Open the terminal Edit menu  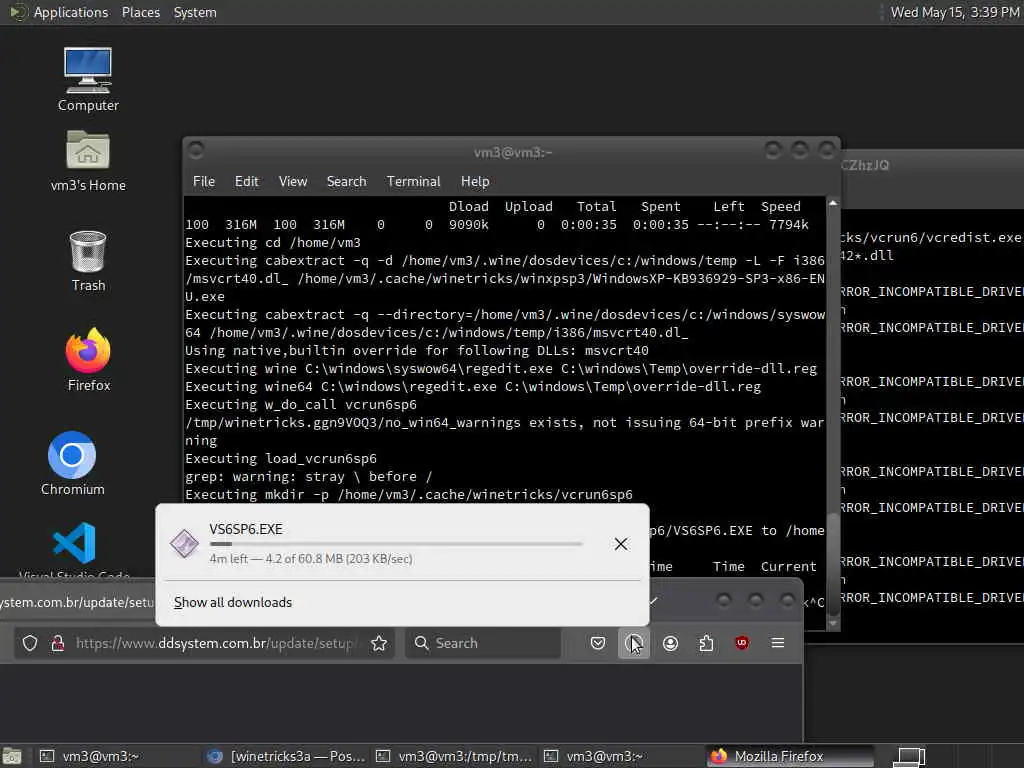pyautogui.click(x=246, y=182)
